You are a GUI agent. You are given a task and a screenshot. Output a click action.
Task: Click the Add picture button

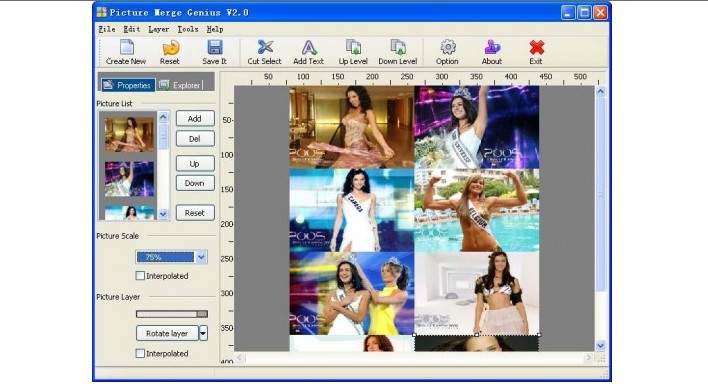tap(195, 118)
